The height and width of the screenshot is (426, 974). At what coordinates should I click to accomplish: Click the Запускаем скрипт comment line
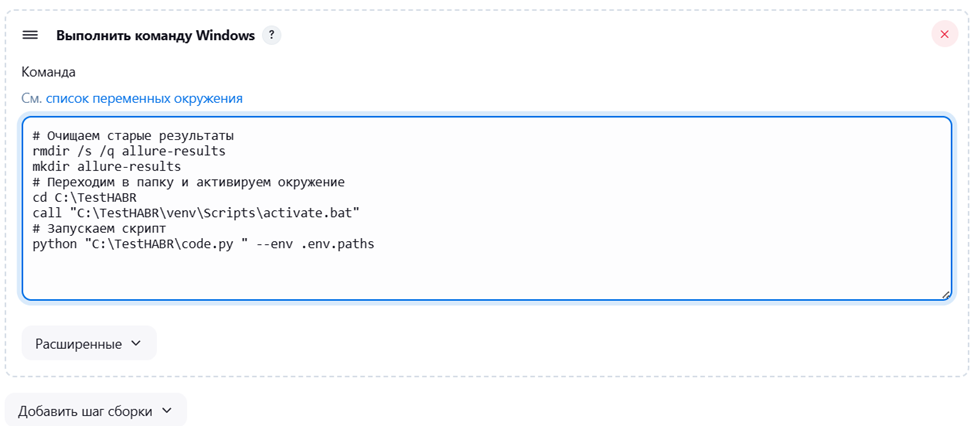point(99,229)
